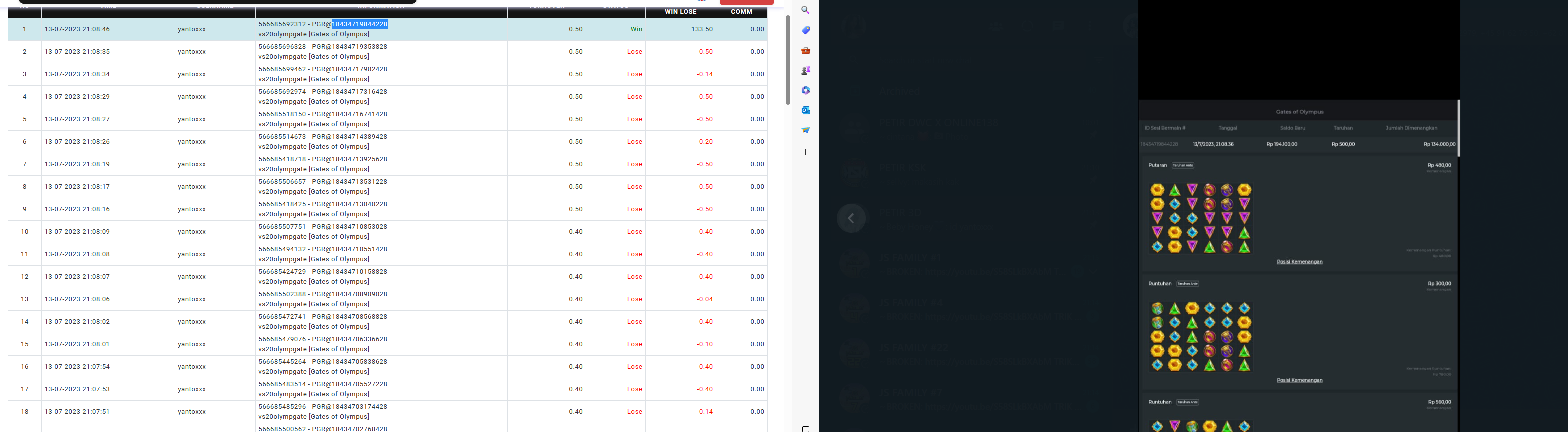Click Posisi Kemenangan link under Rp 300,00 Runtuhan
1568x432 pixels.
point(1299,380)
